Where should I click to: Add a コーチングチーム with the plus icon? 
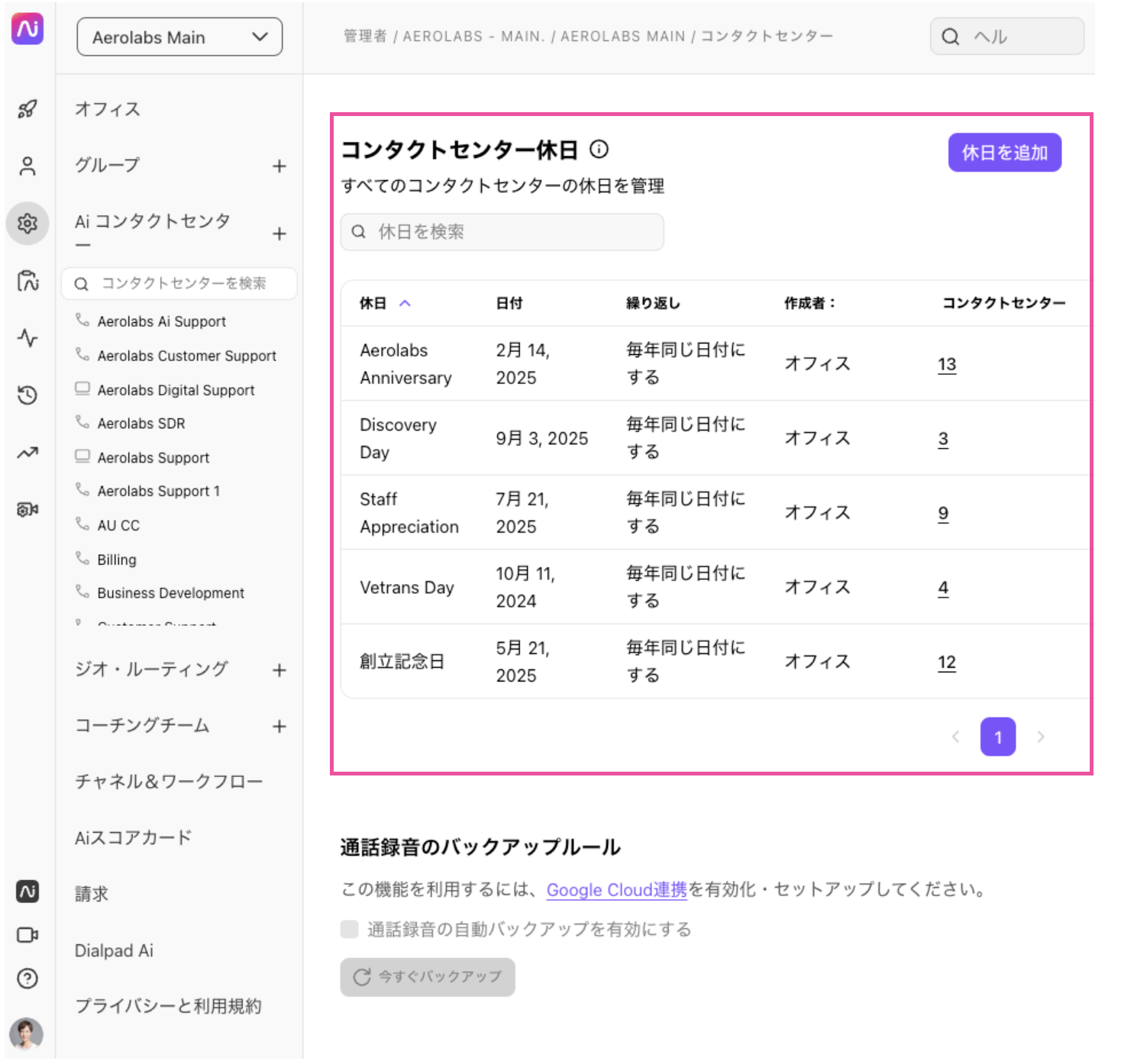(x=279, y=727)
